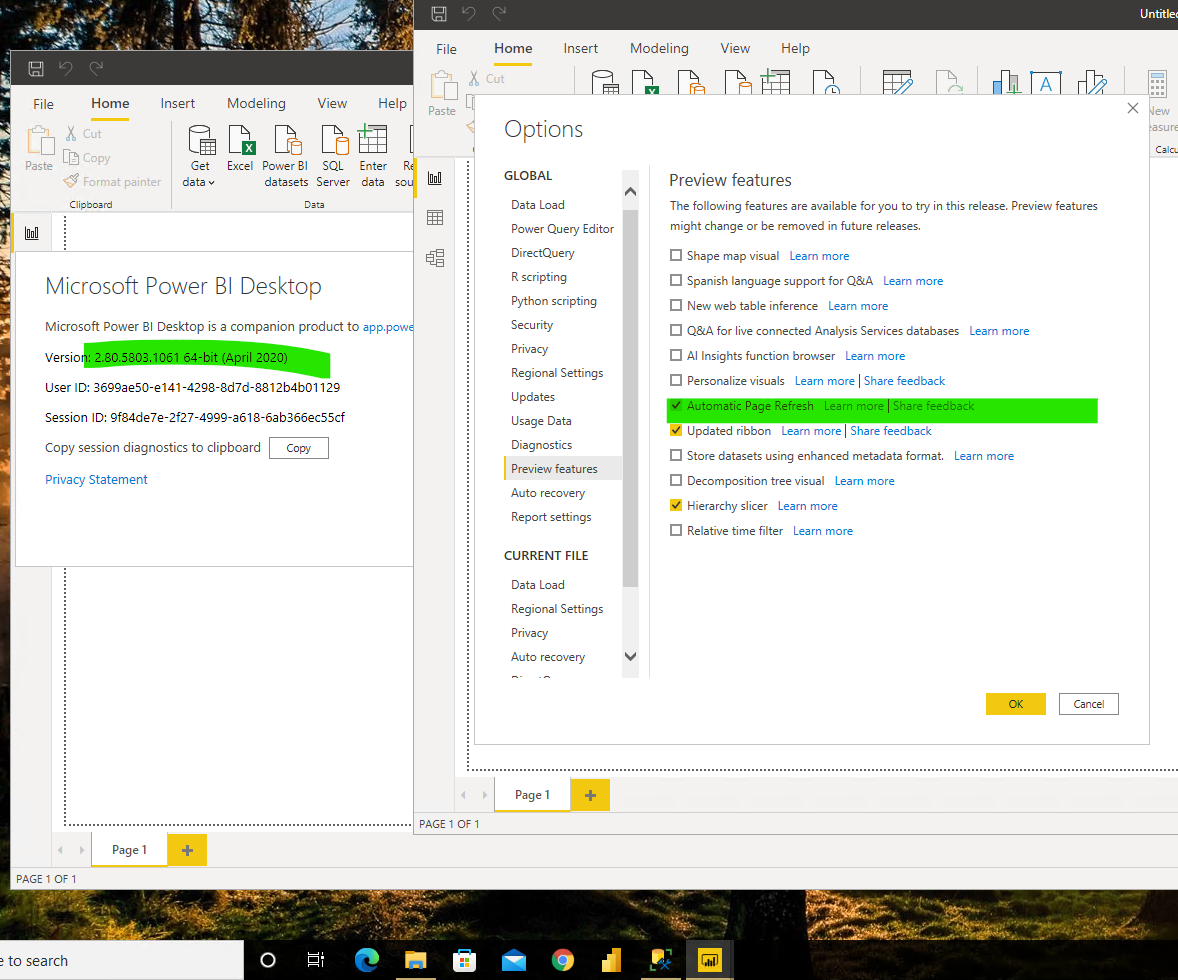Screen dimensions: 1178x980
Task: Click Windows taskbar search box
Action: click(x=122, y=960)
